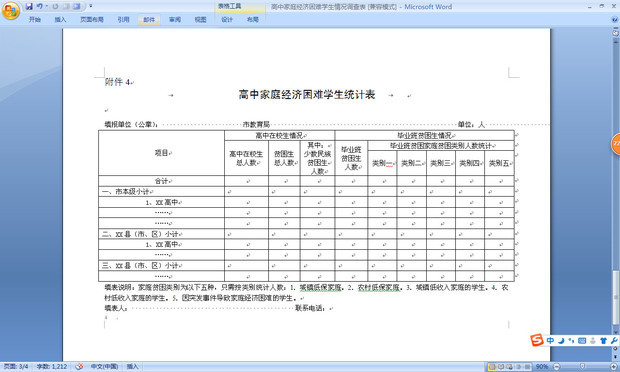
Task: Click the 类别三 column header
Action: (x=440, y=163)
